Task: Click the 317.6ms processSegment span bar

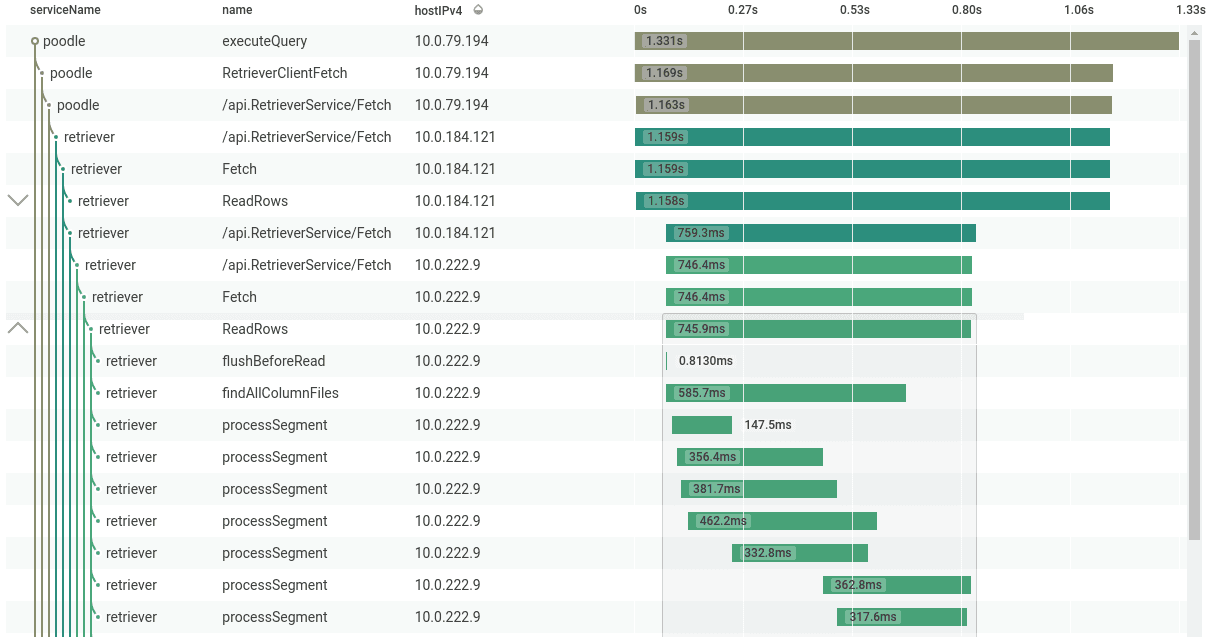Action: pos(901,617)
